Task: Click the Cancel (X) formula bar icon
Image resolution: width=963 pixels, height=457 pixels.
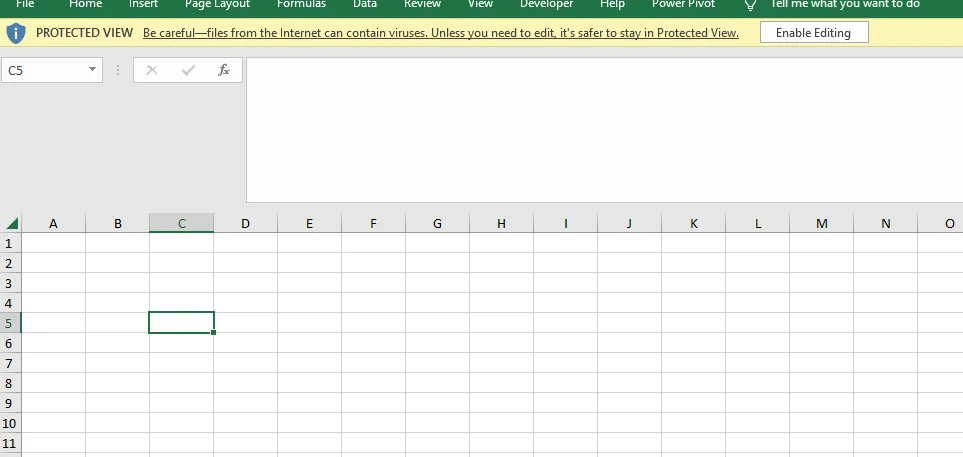Action: pyautogui.click(x=152, y=71)
